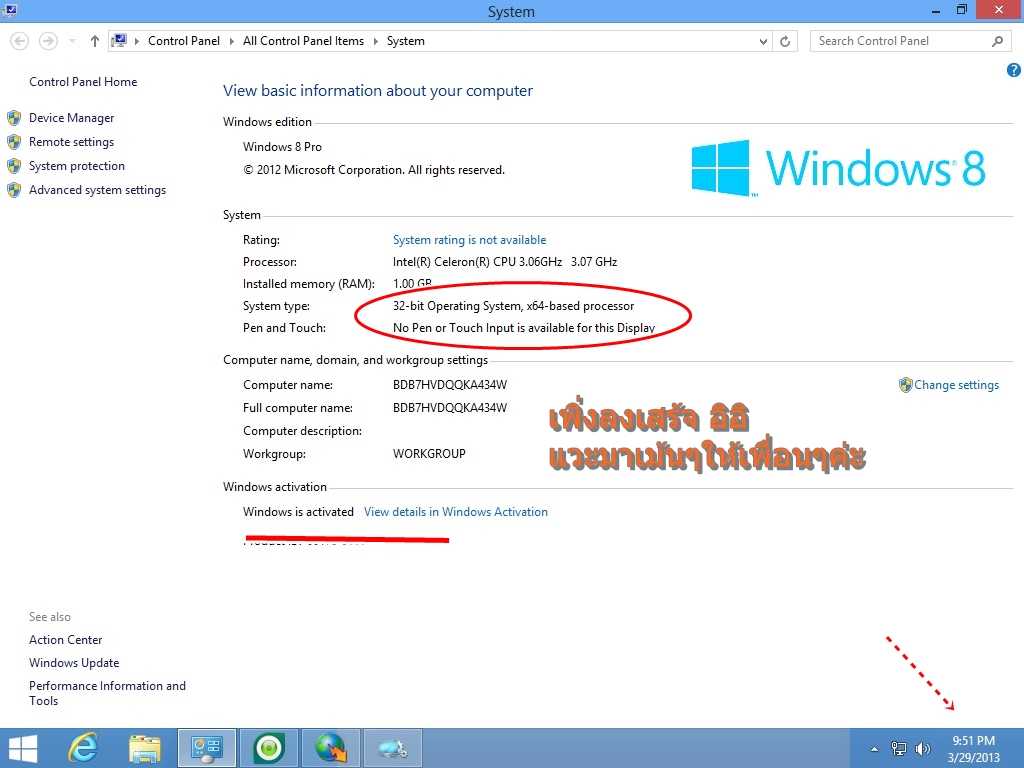
Task: Click shield icon beside System protection
Action: pos(14,166)
